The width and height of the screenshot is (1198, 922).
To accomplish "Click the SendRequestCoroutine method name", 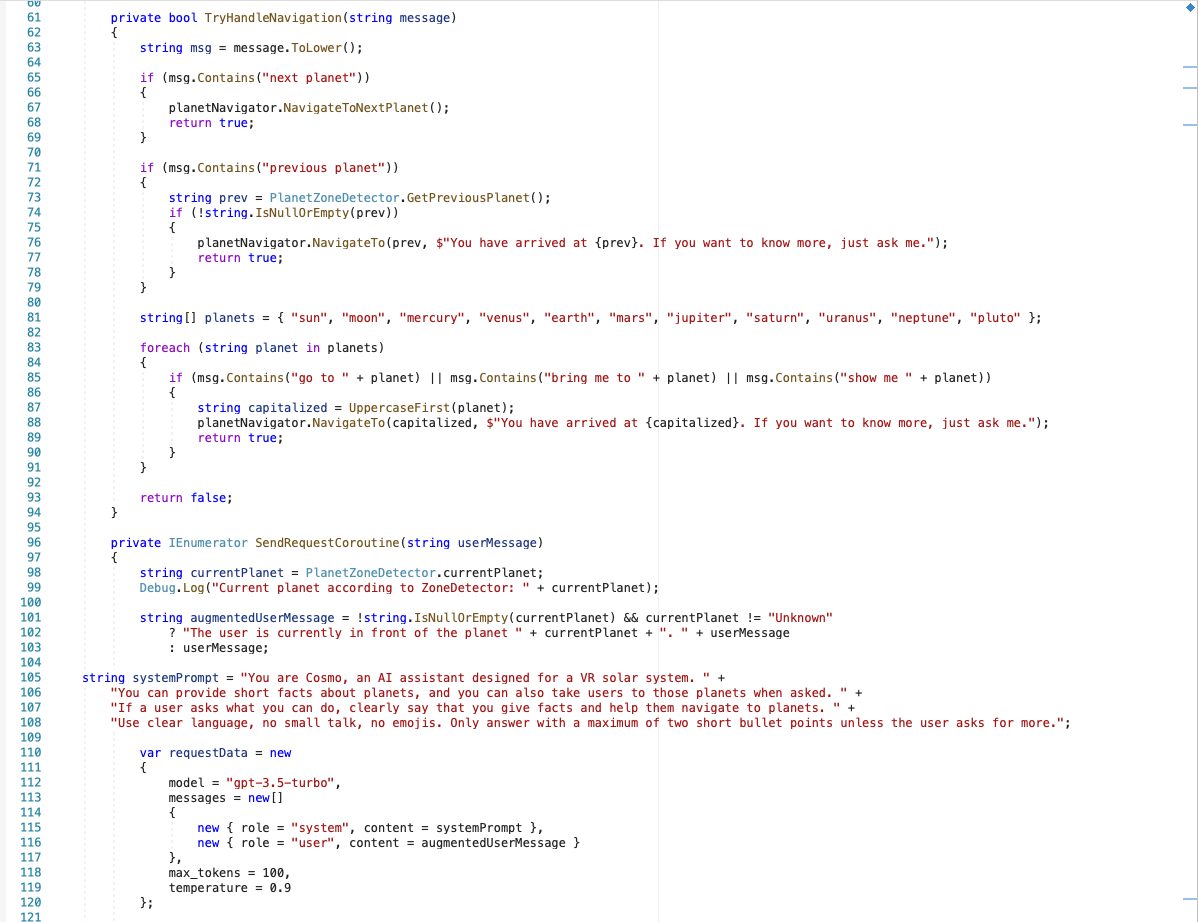I will (327, 543).
